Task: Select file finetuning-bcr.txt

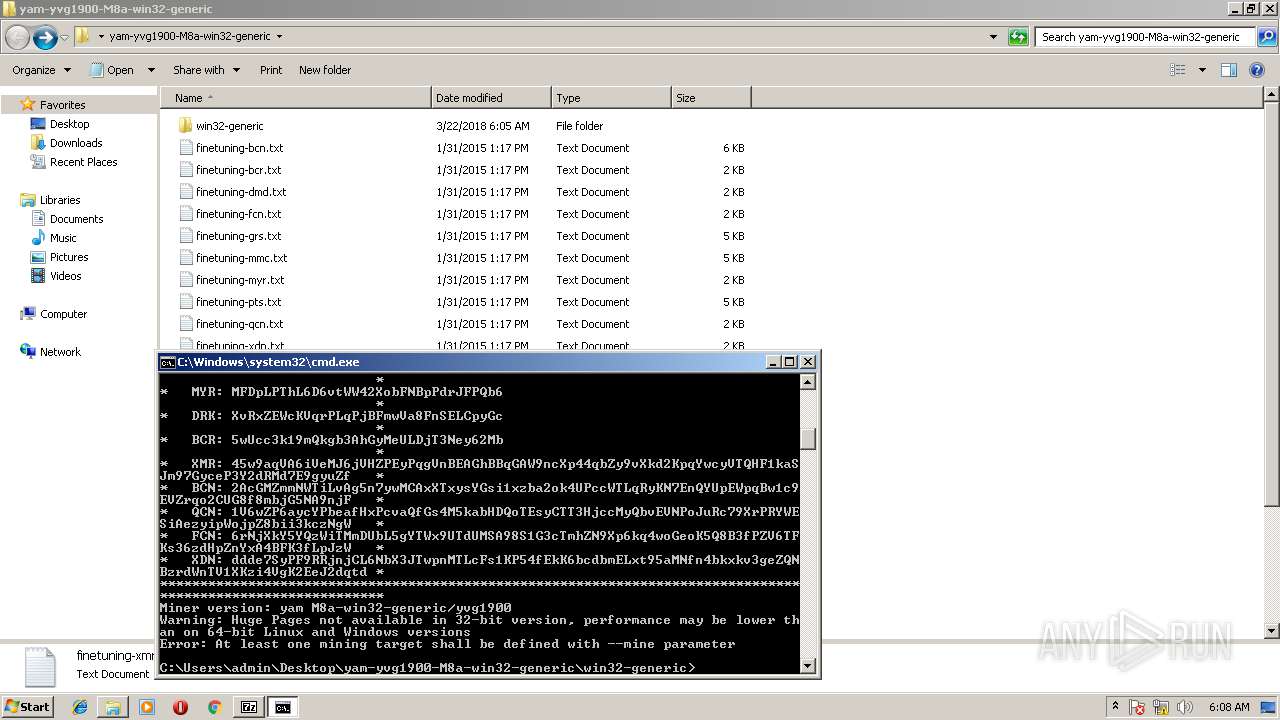Action: (238, 170)
